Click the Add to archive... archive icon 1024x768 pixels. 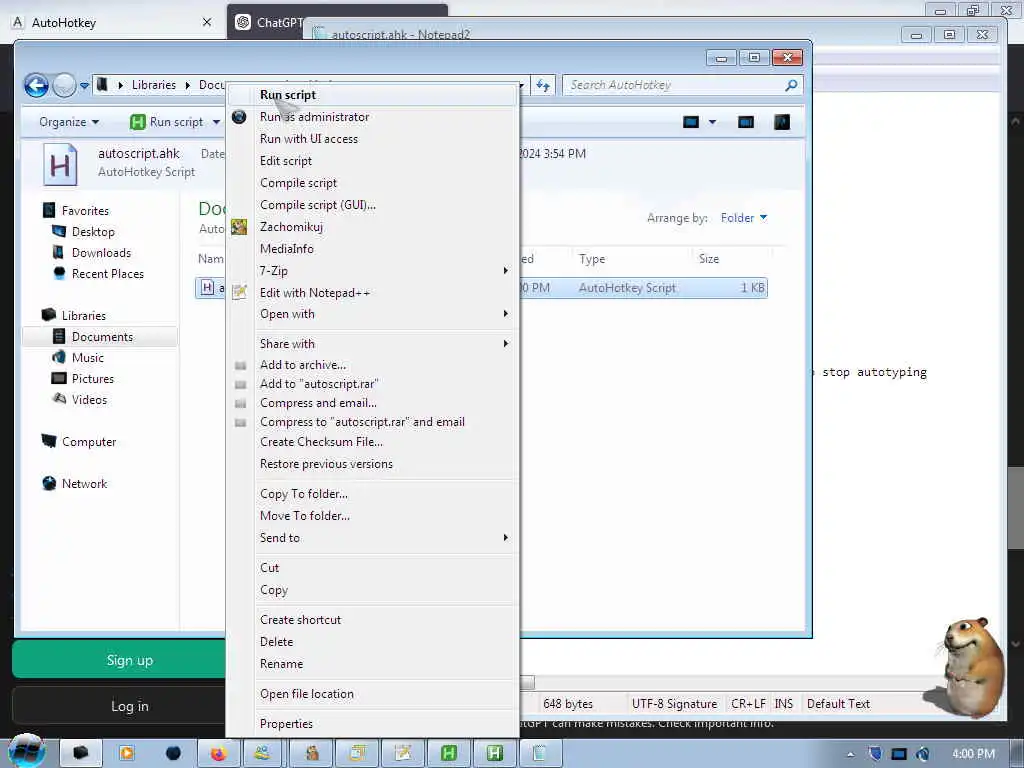(x=240, y=366)
